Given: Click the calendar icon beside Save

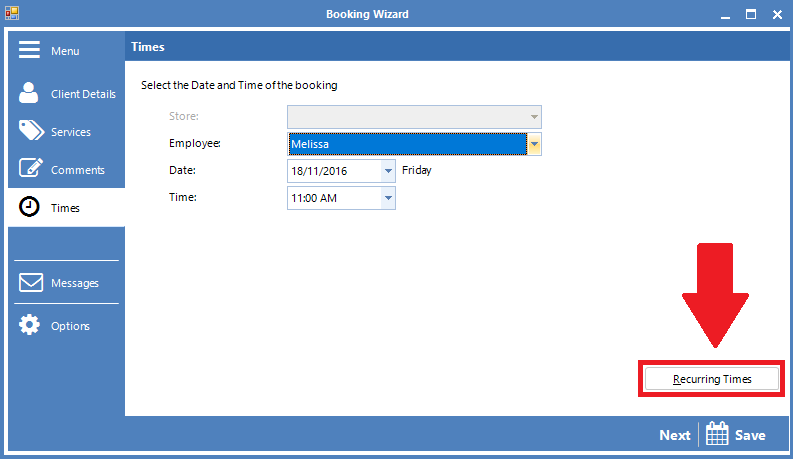Looking at the screenshot, I should coord(717,434).
